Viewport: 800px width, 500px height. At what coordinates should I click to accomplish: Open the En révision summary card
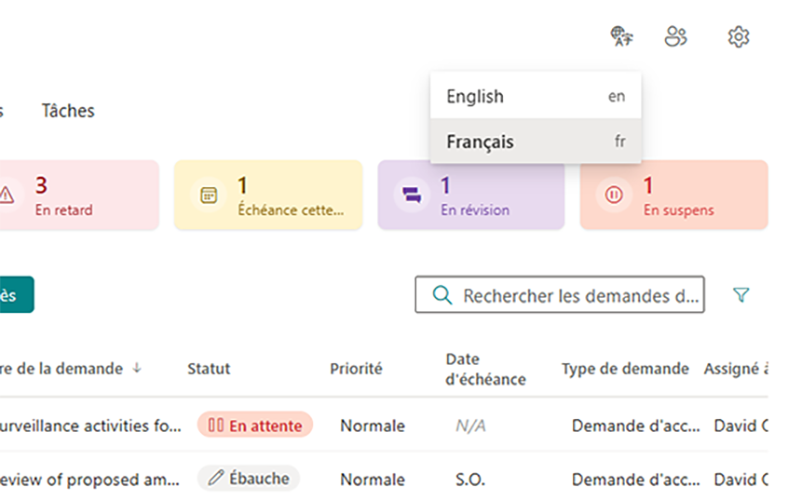[x=471, y=195]
